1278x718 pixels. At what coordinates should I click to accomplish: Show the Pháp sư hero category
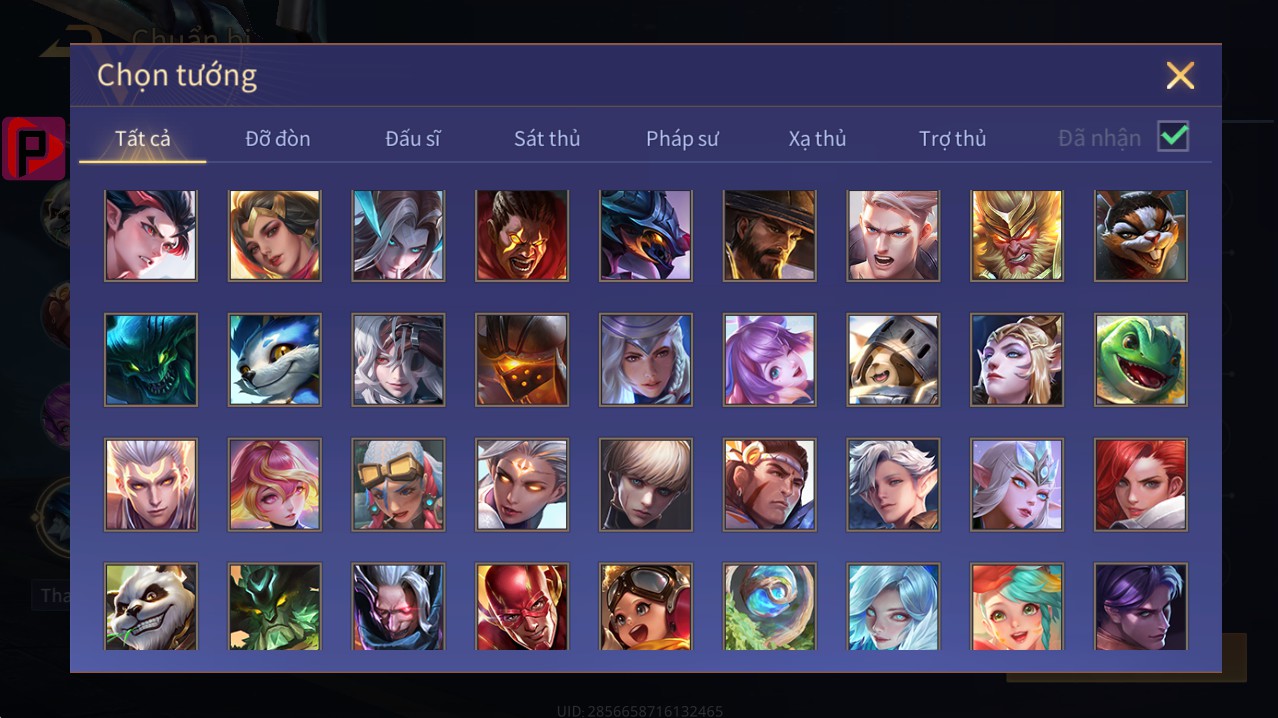(x=682, y=139)
